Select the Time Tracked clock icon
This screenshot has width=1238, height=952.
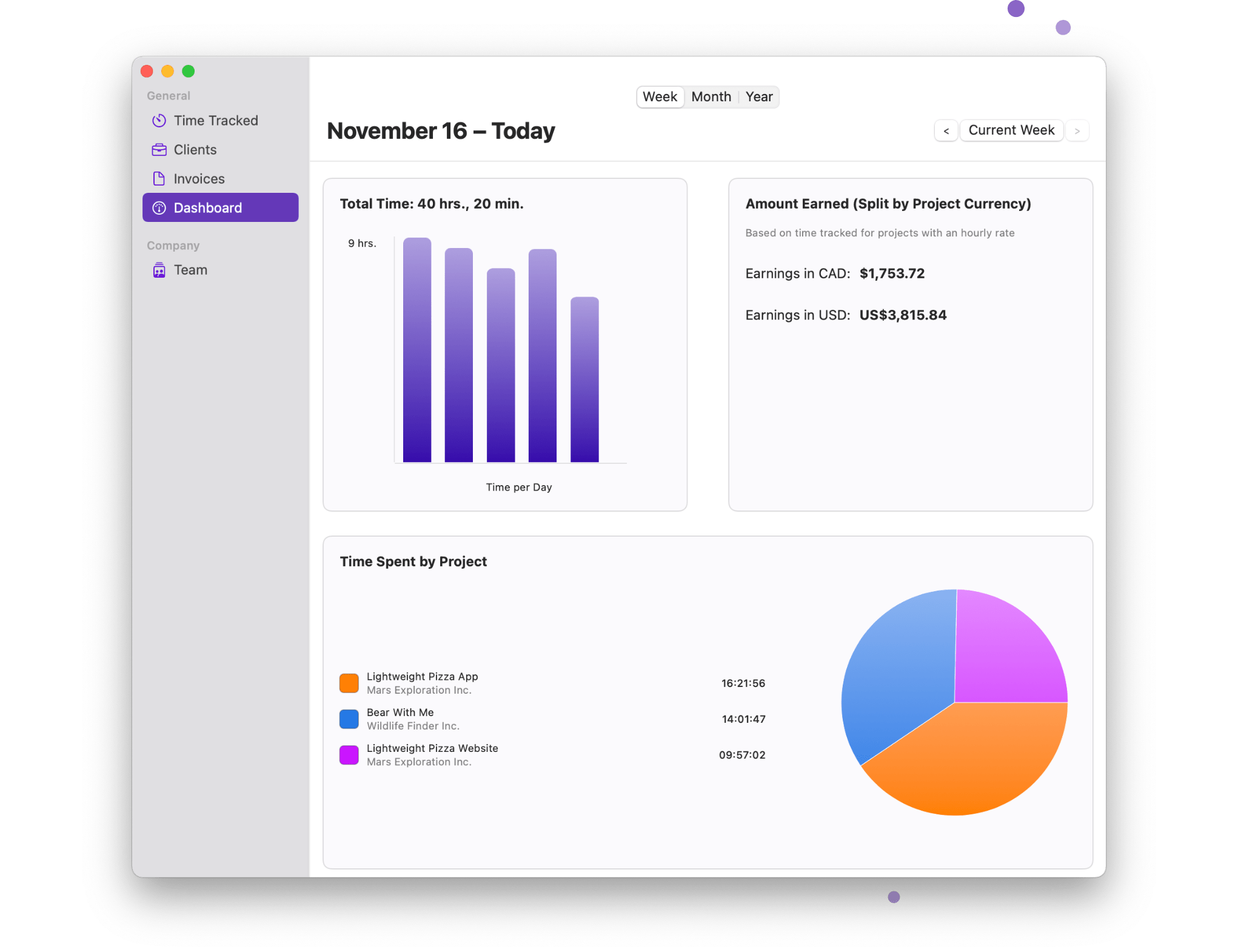click(158, 120)
